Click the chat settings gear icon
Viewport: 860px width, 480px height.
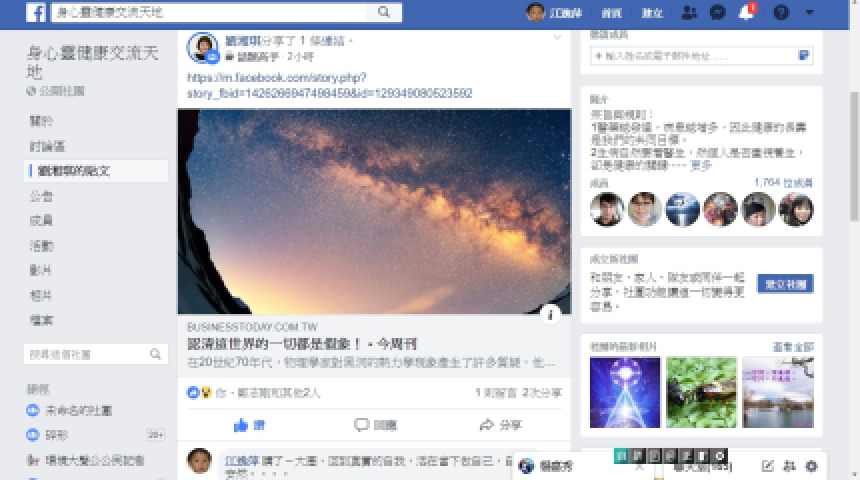click(x=811, y=466)
